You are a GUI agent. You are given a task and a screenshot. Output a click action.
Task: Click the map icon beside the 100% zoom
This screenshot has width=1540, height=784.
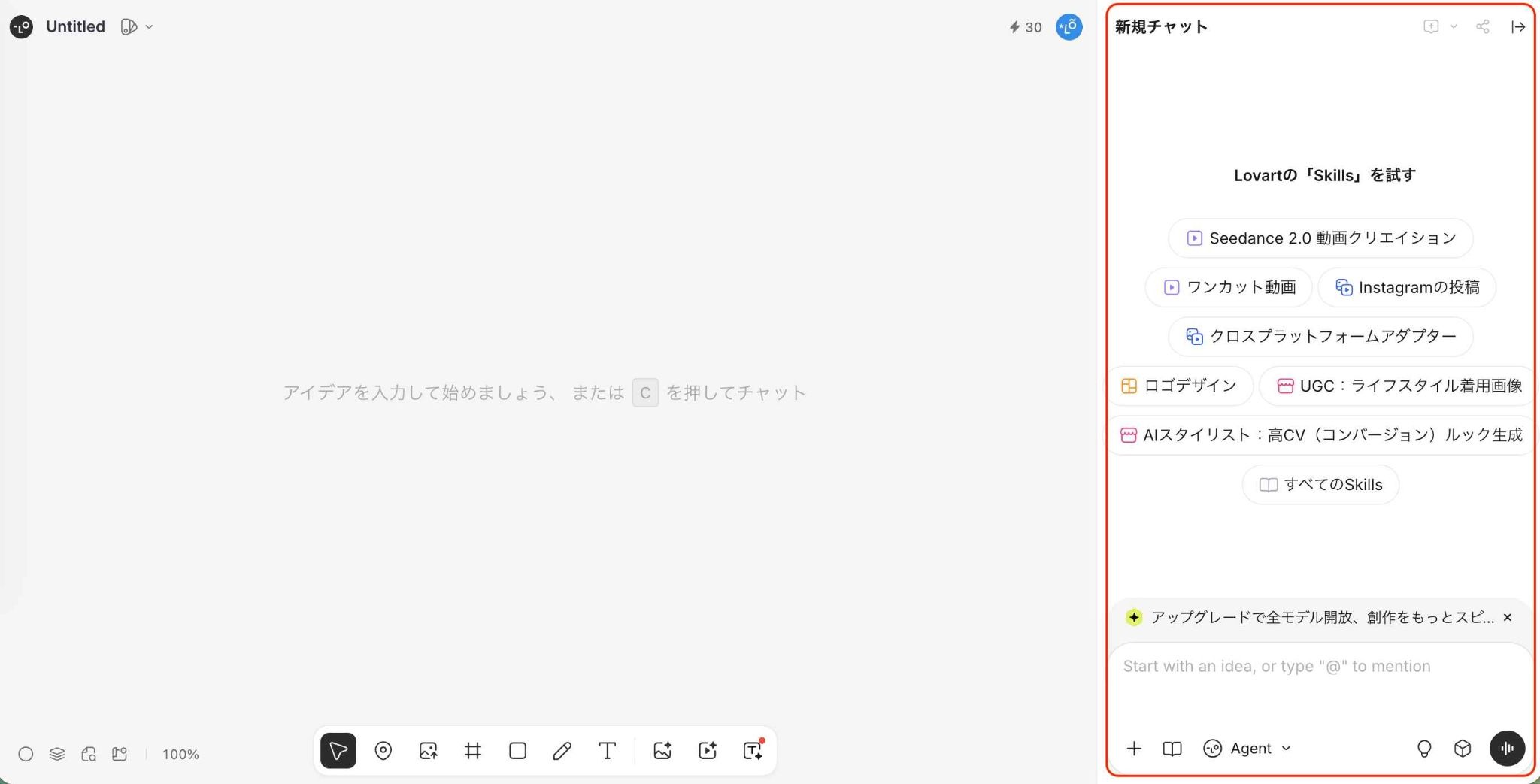(x=120, y=754)
